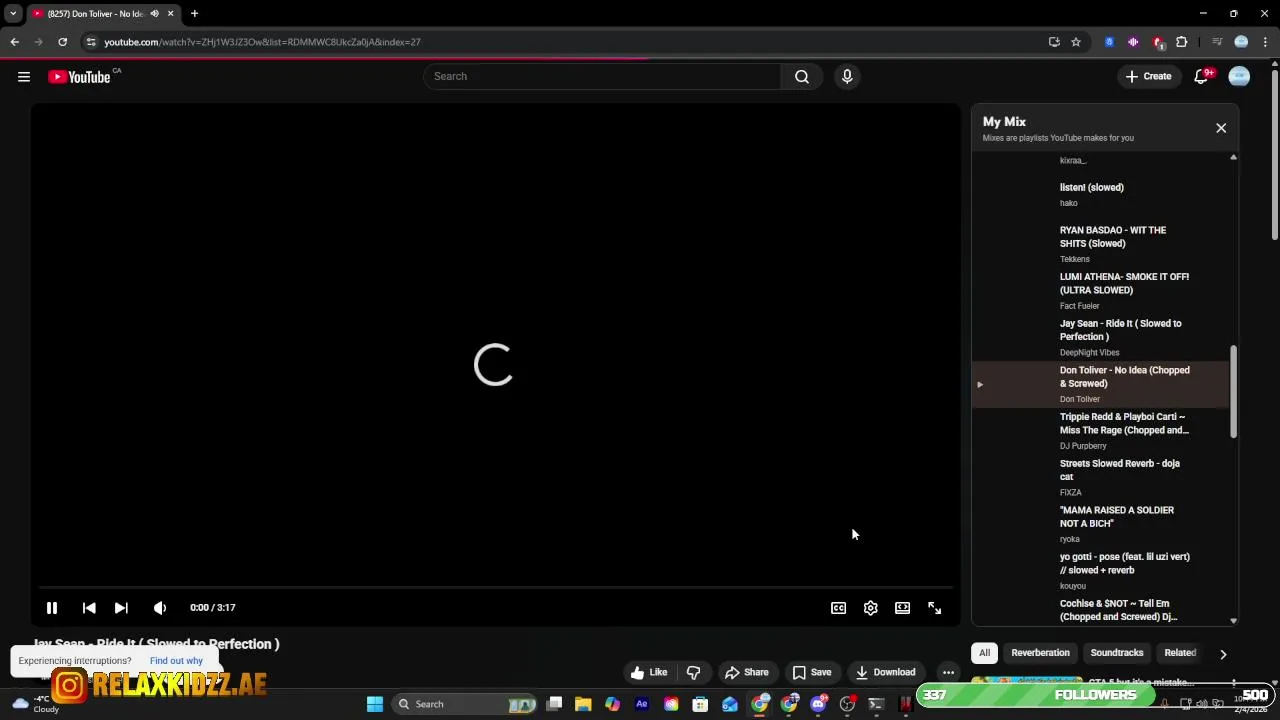The height and width of the screenshot is (720, 1280).
Task: Skip to previous video in player
Action: tap(89, 608)
